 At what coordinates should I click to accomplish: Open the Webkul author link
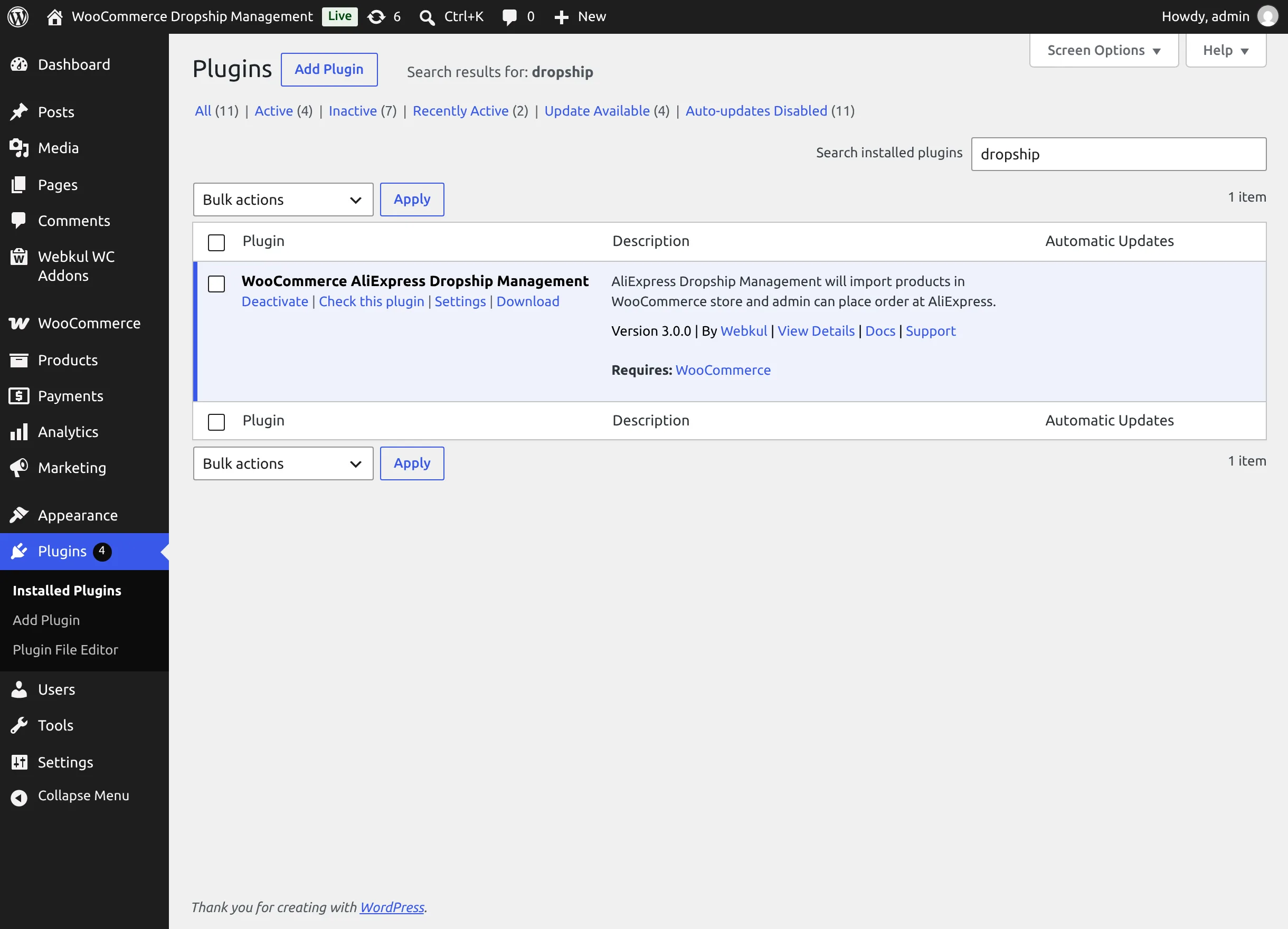[x=743, y=331]
